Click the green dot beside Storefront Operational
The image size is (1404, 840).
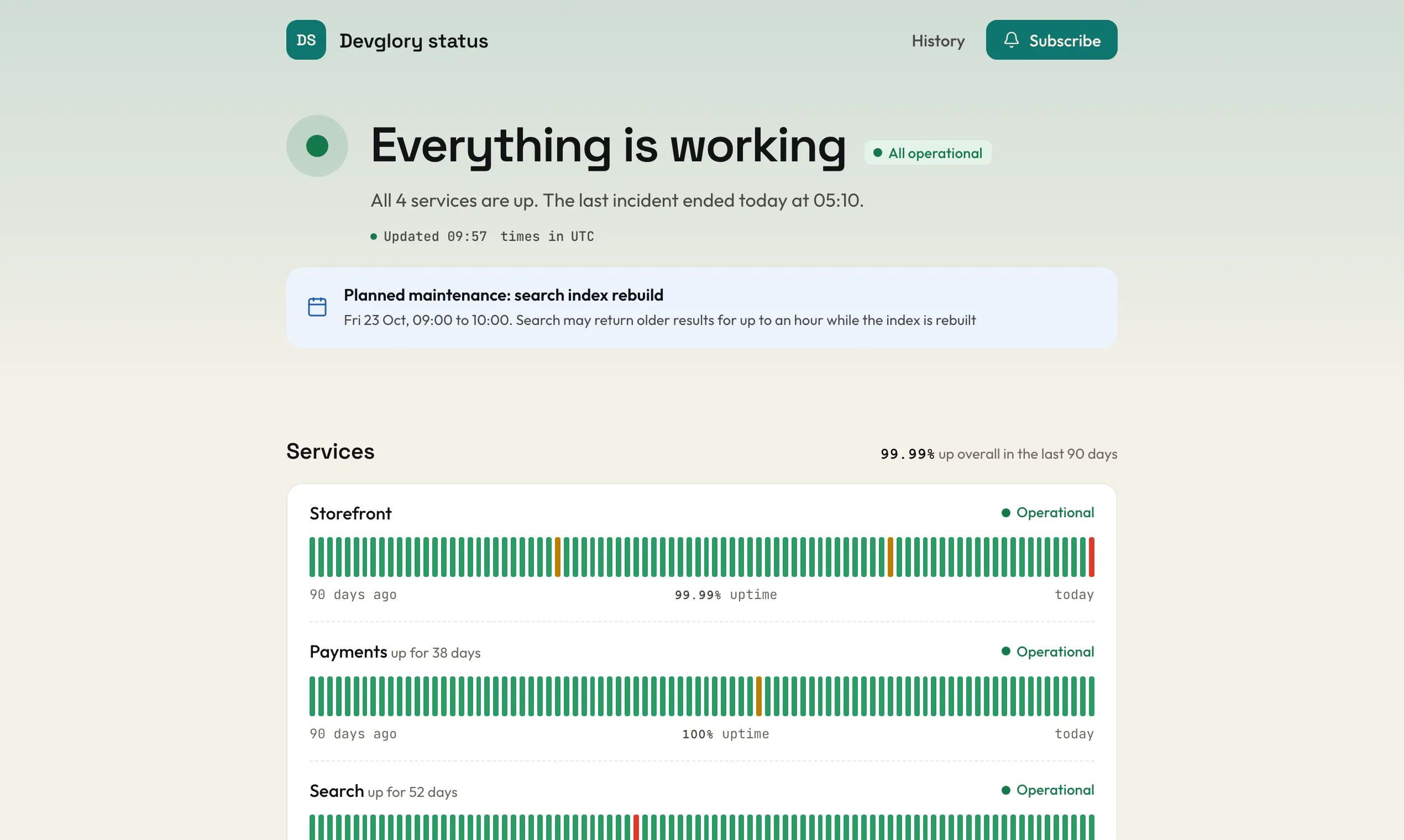point(1006,512)
